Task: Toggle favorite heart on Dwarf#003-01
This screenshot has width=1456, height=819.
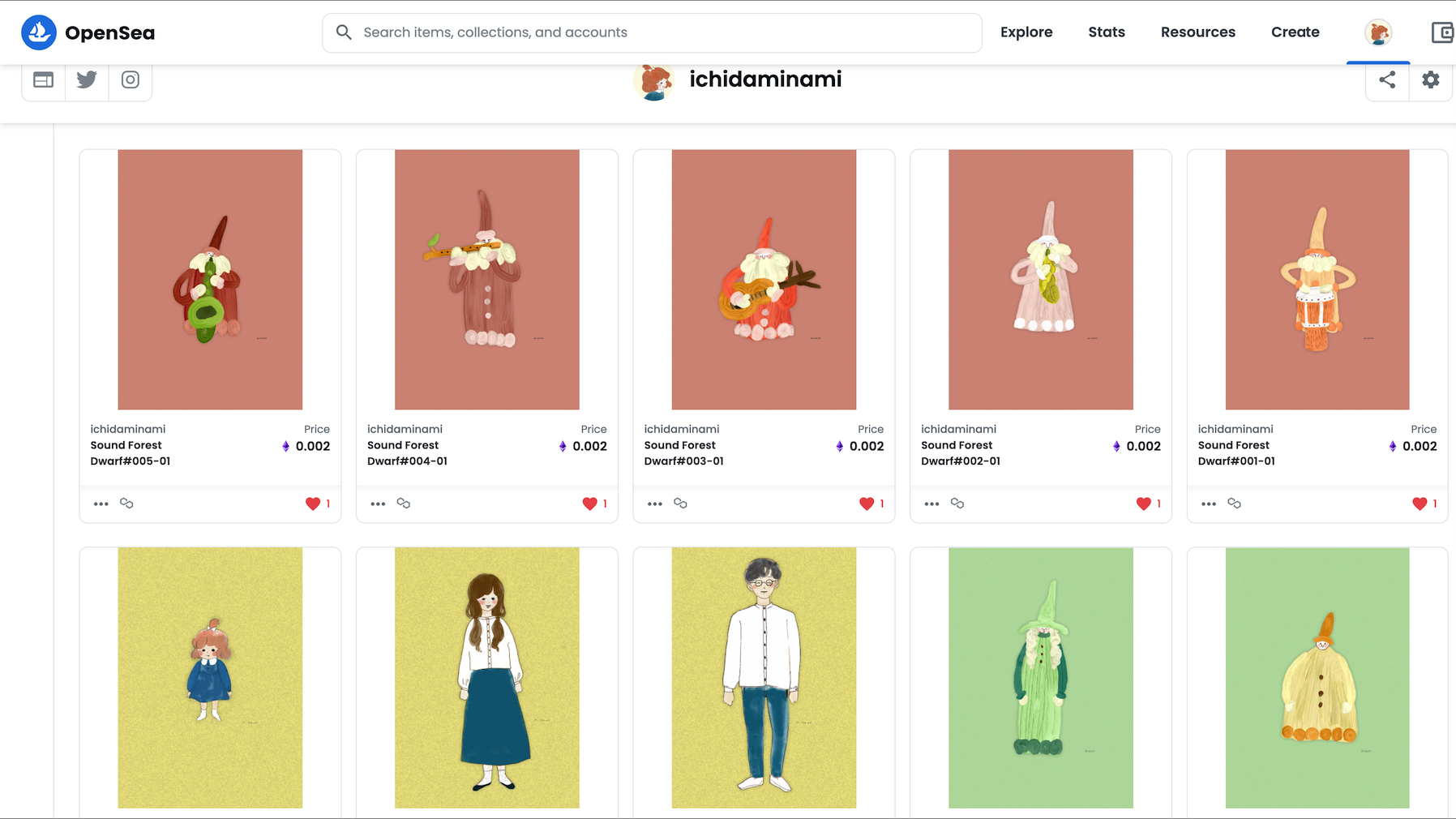Action: click(867, 504)
